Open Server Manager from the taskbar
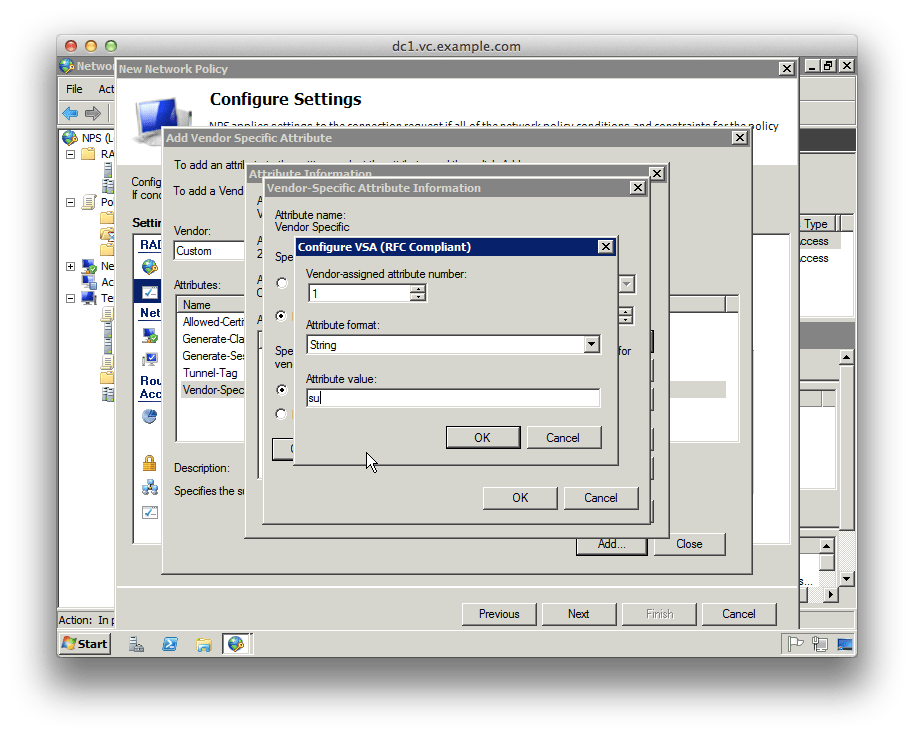Screen dimensions: 914x736 136,644
